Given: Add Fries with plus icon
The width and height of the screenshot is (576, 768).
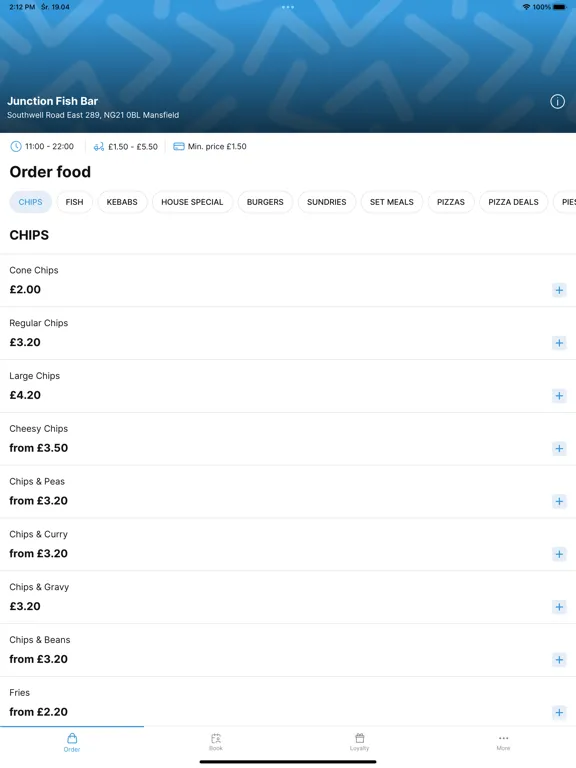Looking at the screenshot, I should click(559, 713).
